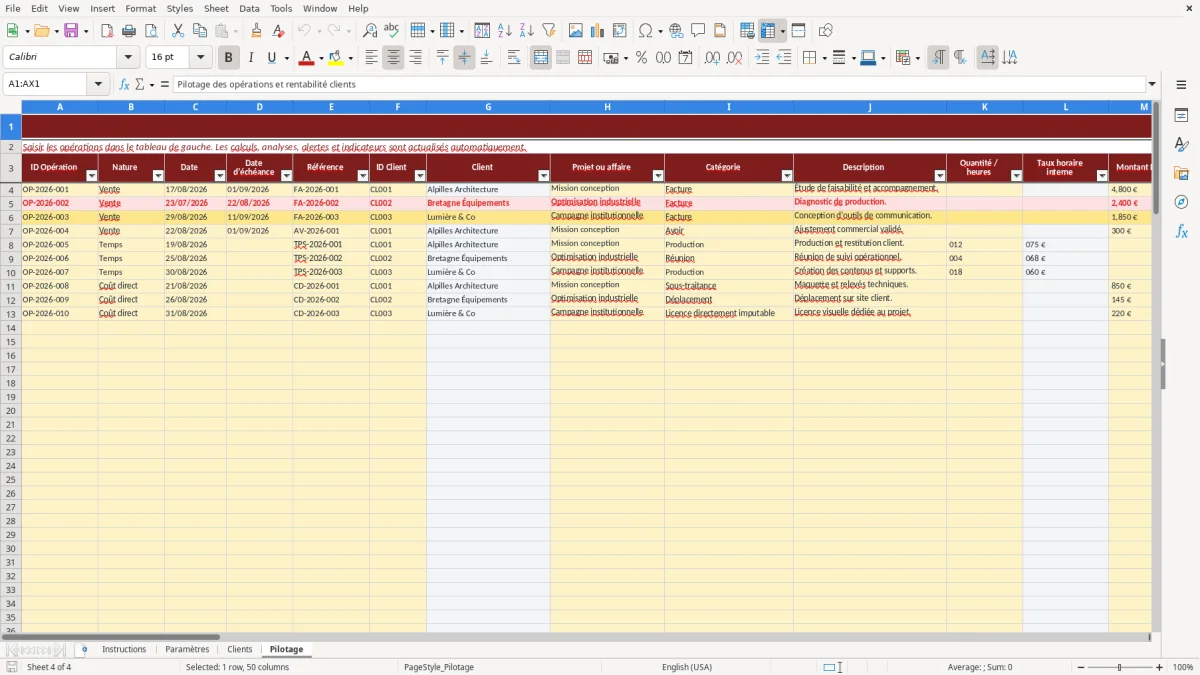Viewport: 1200px width, 675px height.
Task: Open the Client column filter dropdown
Action: click(x=543, y=176)
